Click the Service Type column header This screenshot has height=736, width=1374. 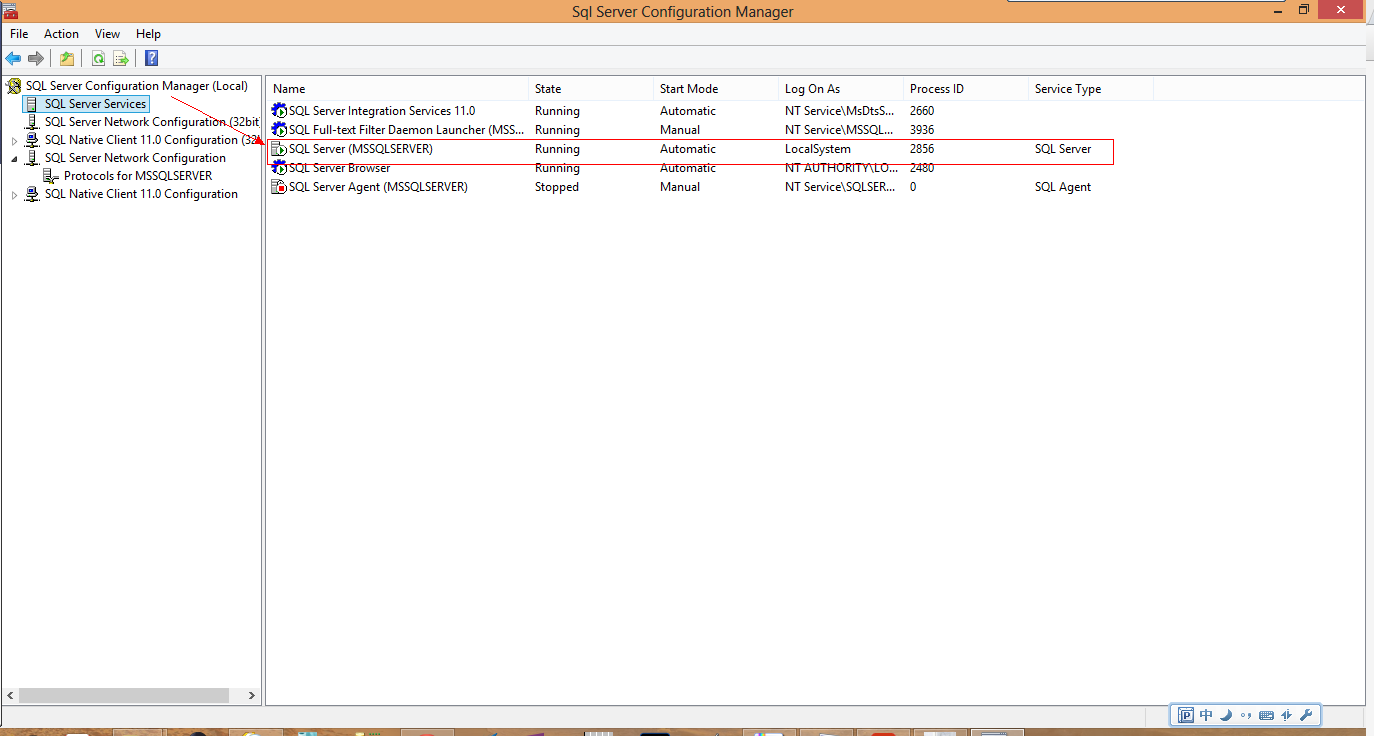(x=1091, y=89)
